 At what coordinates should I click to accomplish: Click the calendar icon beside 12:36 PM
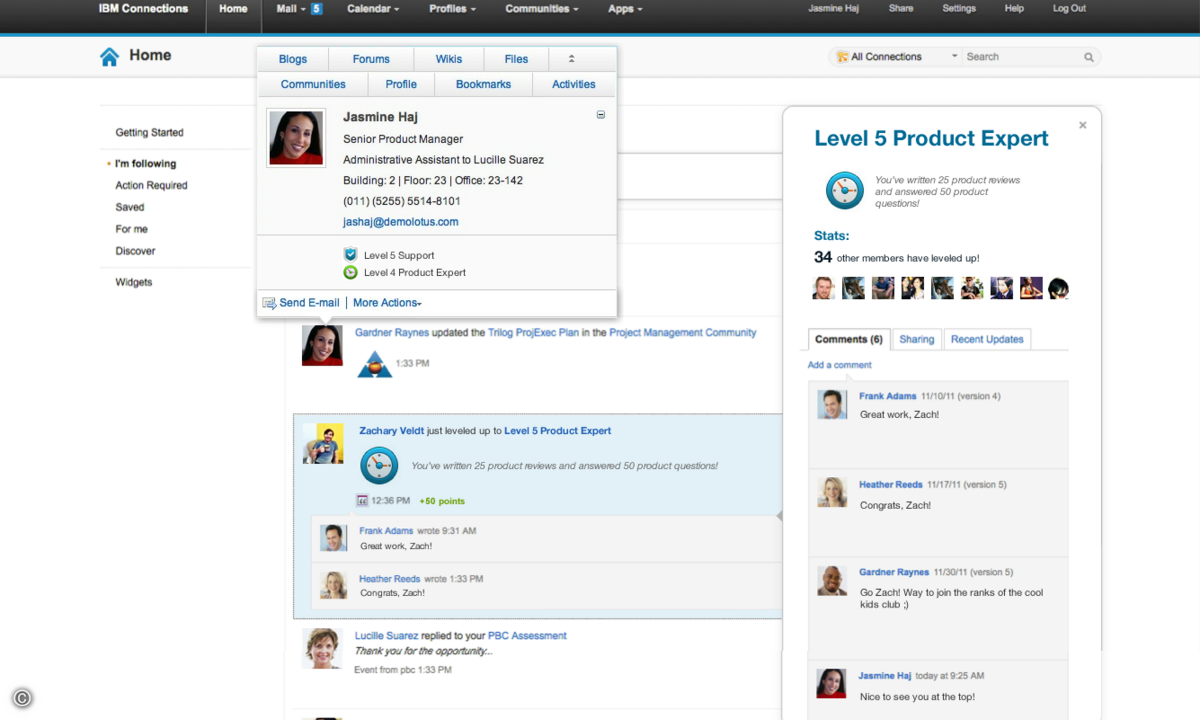[x=362, y=500]
